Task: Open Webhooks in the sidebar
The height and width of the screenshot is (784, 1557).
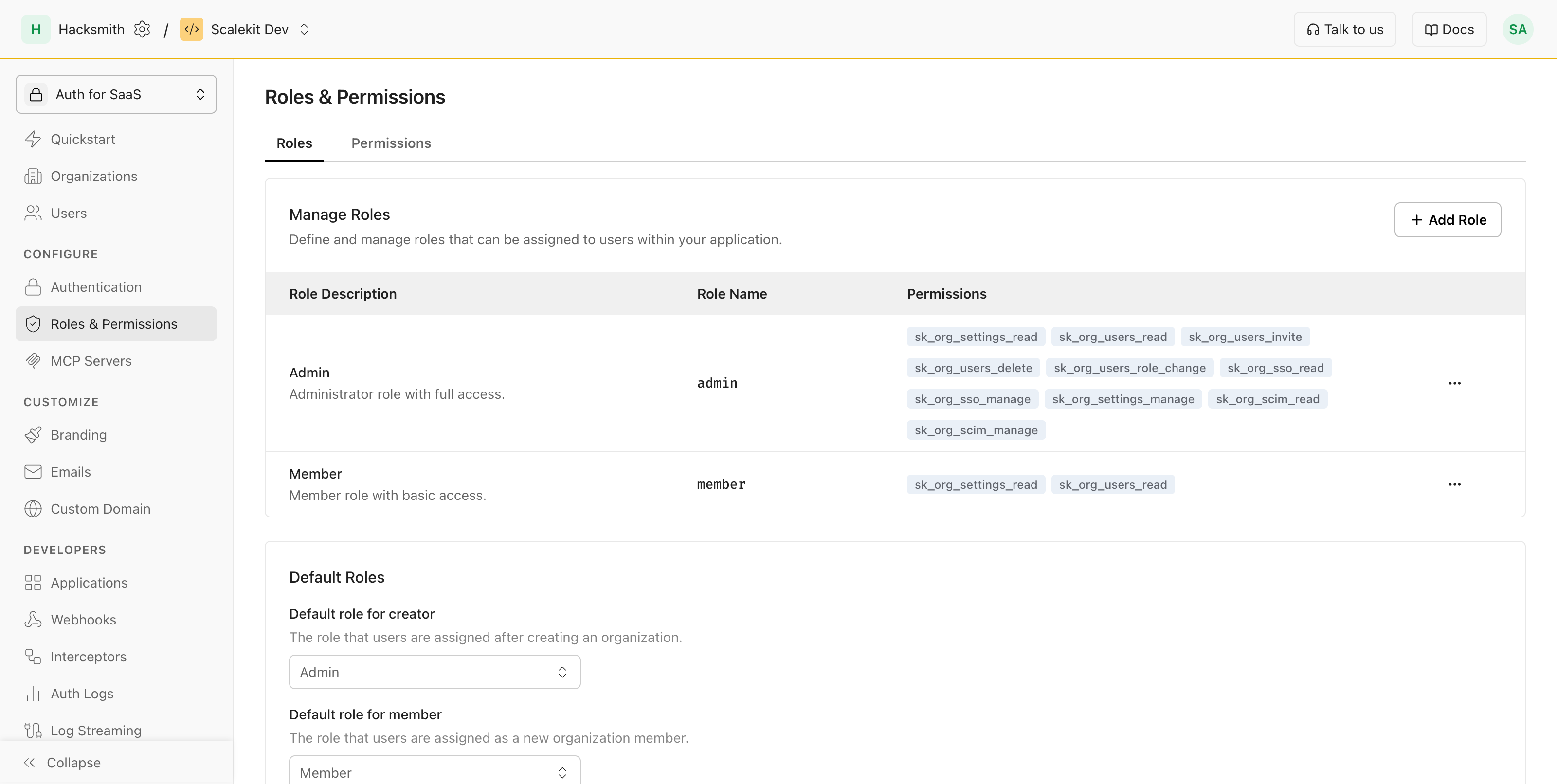Action: coord(116,620)
